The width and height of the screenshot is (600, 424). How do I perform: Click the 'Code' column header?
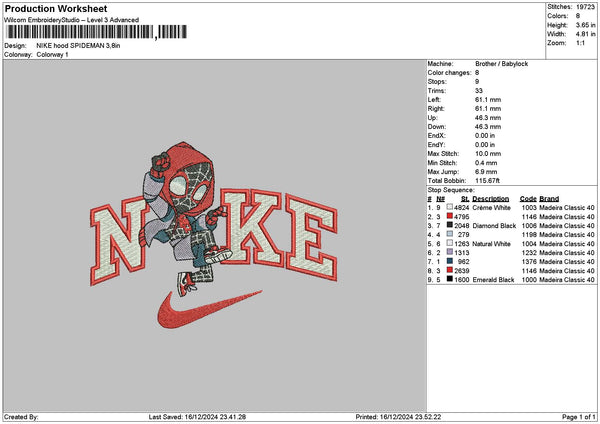coord(528,199)
